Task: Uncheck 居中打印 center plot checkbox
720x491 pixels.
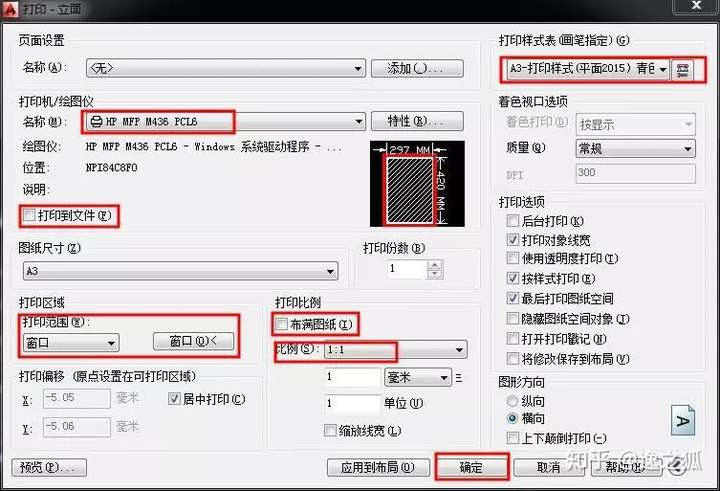Action: coord(174,399)
